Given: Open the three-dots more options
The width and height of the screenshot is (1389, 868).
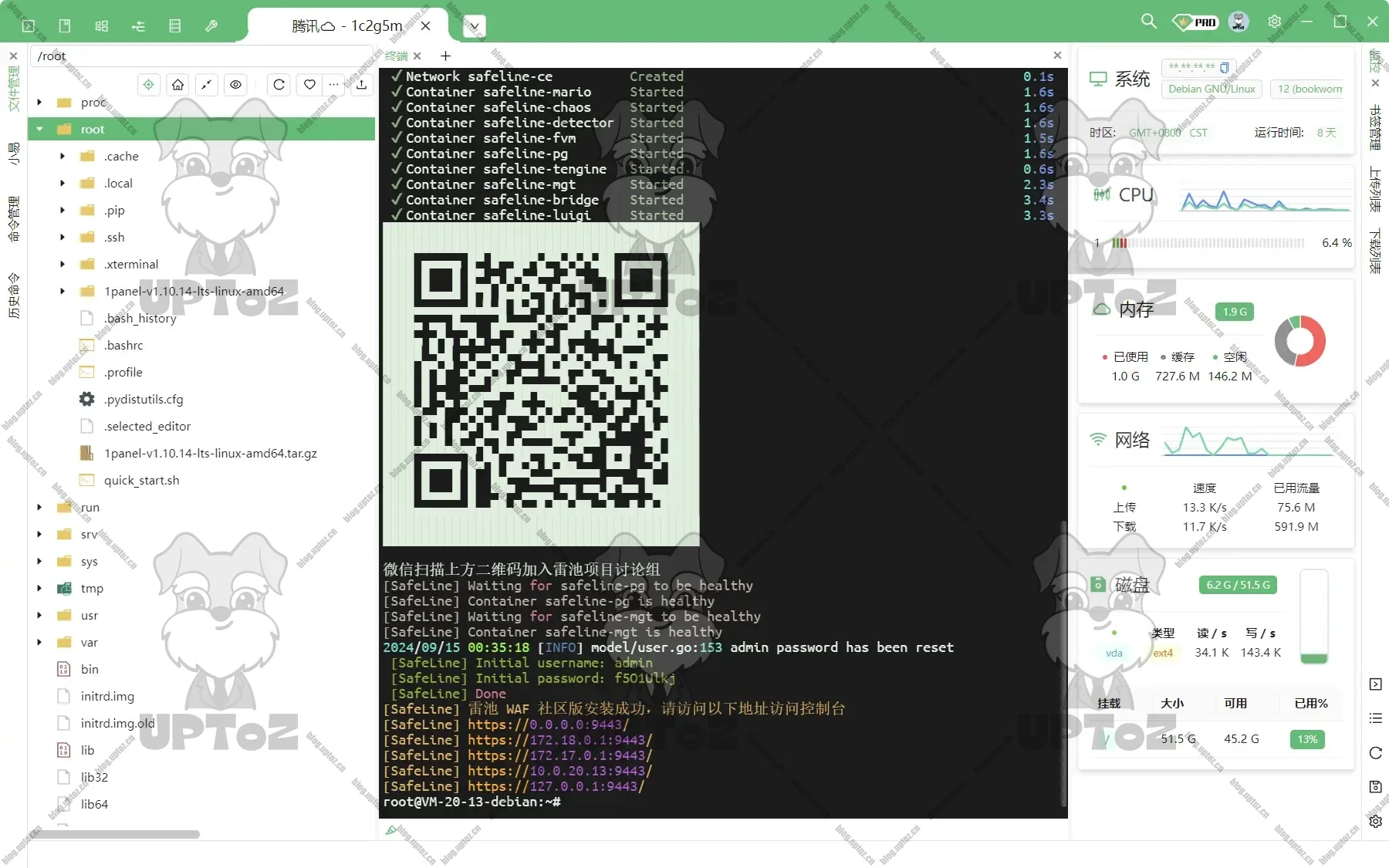Looking at the screenshot, I should 333,85.
